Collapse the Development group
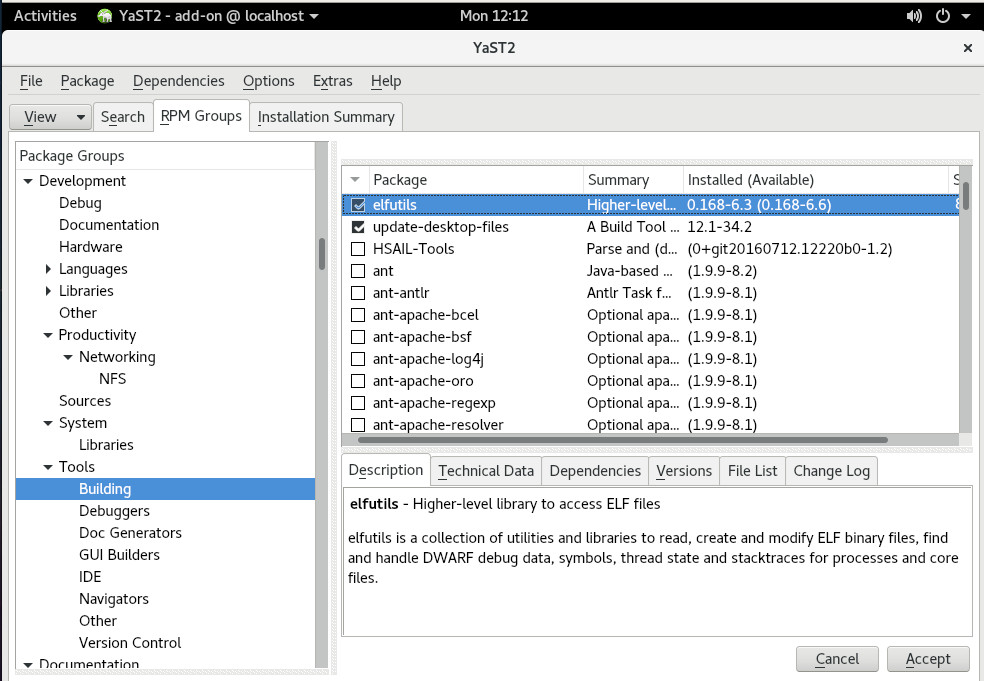 (28, 181)
